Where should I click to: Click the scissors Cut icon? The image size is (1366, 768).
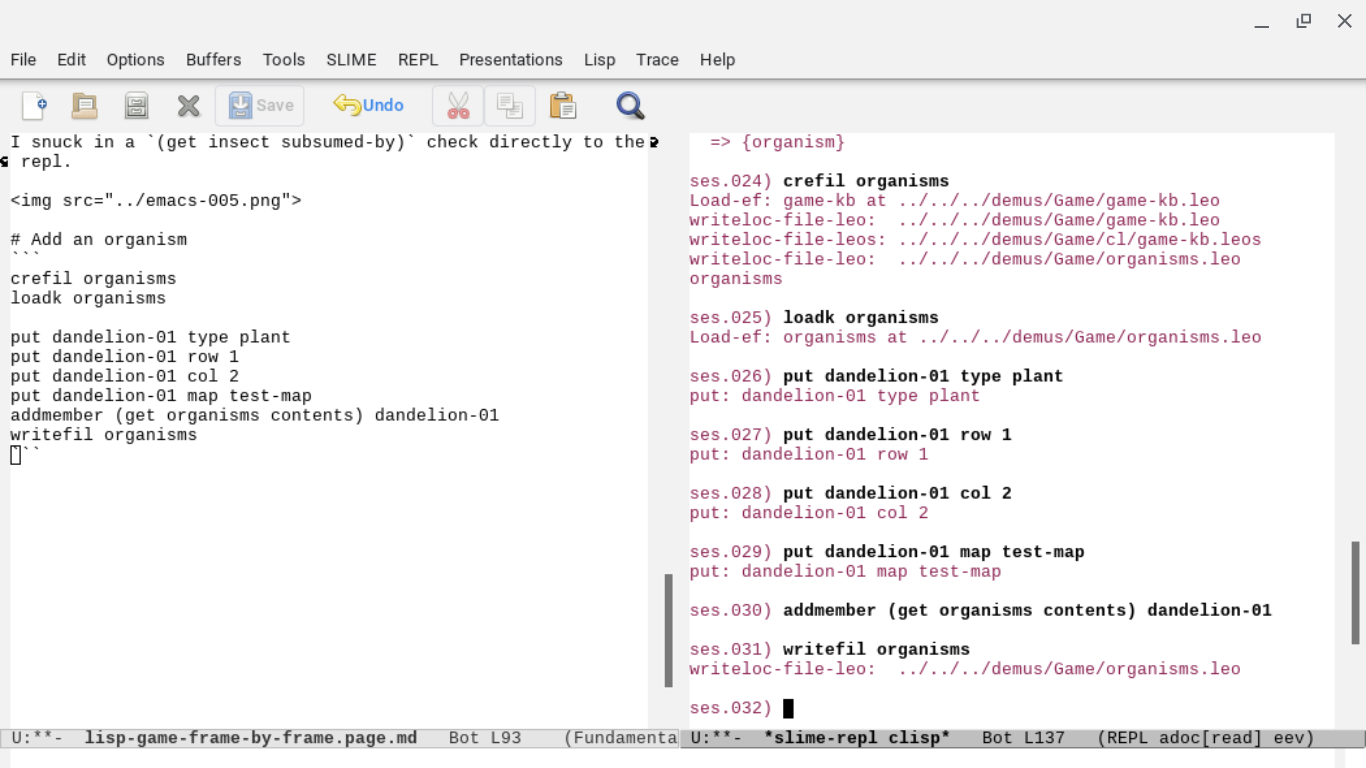458,105
